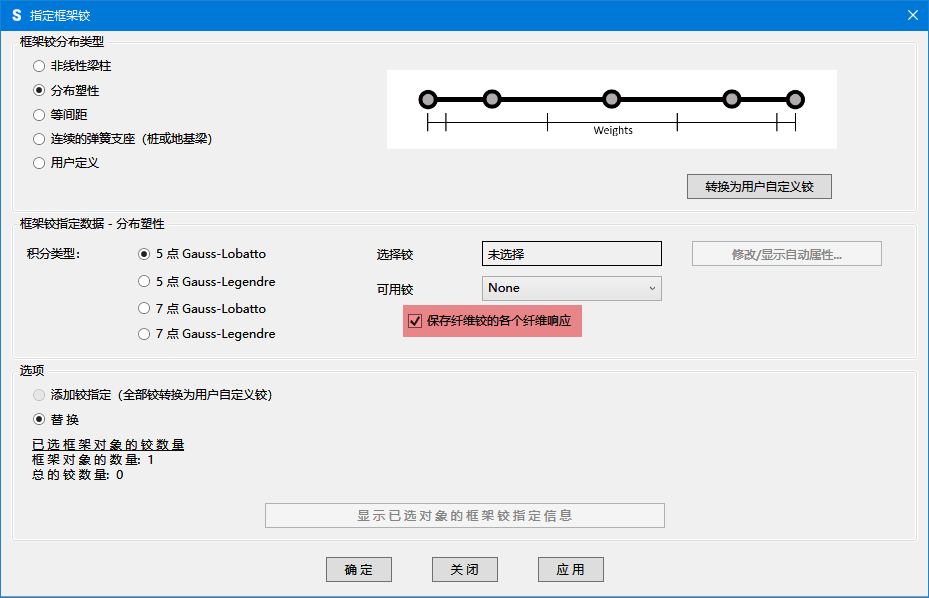This screenshot has height=598, width=929.
Task: Uncheck 保存纤维铰的各个纤维响应 checkbox
Action: point(416,321)
